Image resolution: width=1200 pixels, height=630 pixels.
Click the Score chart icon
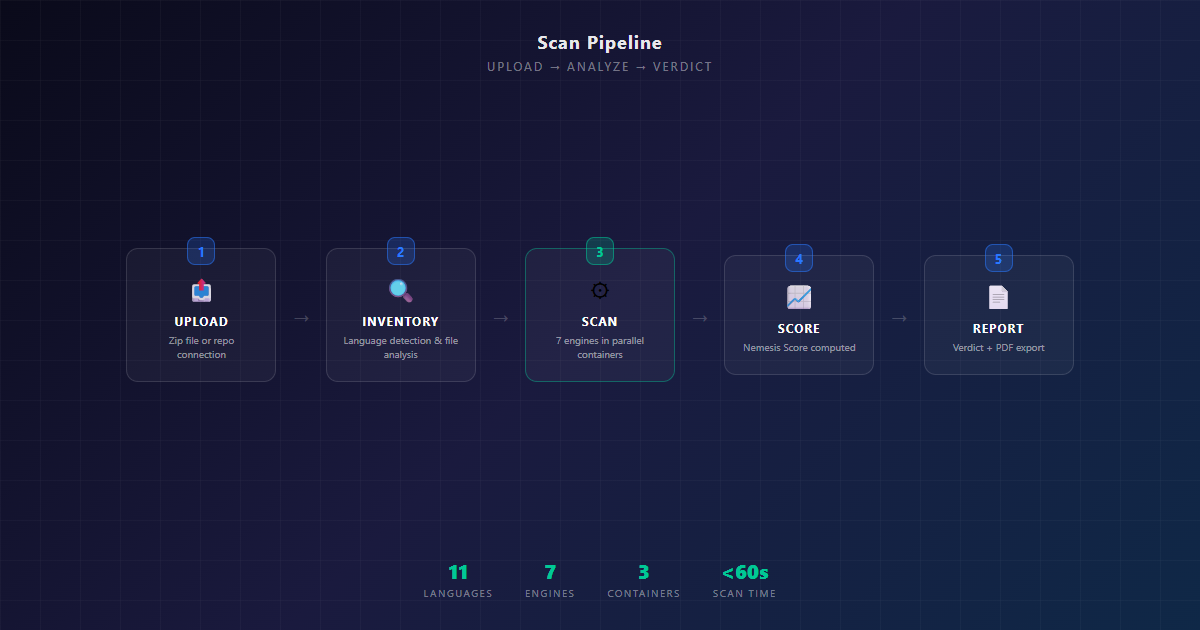(x=799, y=298)
